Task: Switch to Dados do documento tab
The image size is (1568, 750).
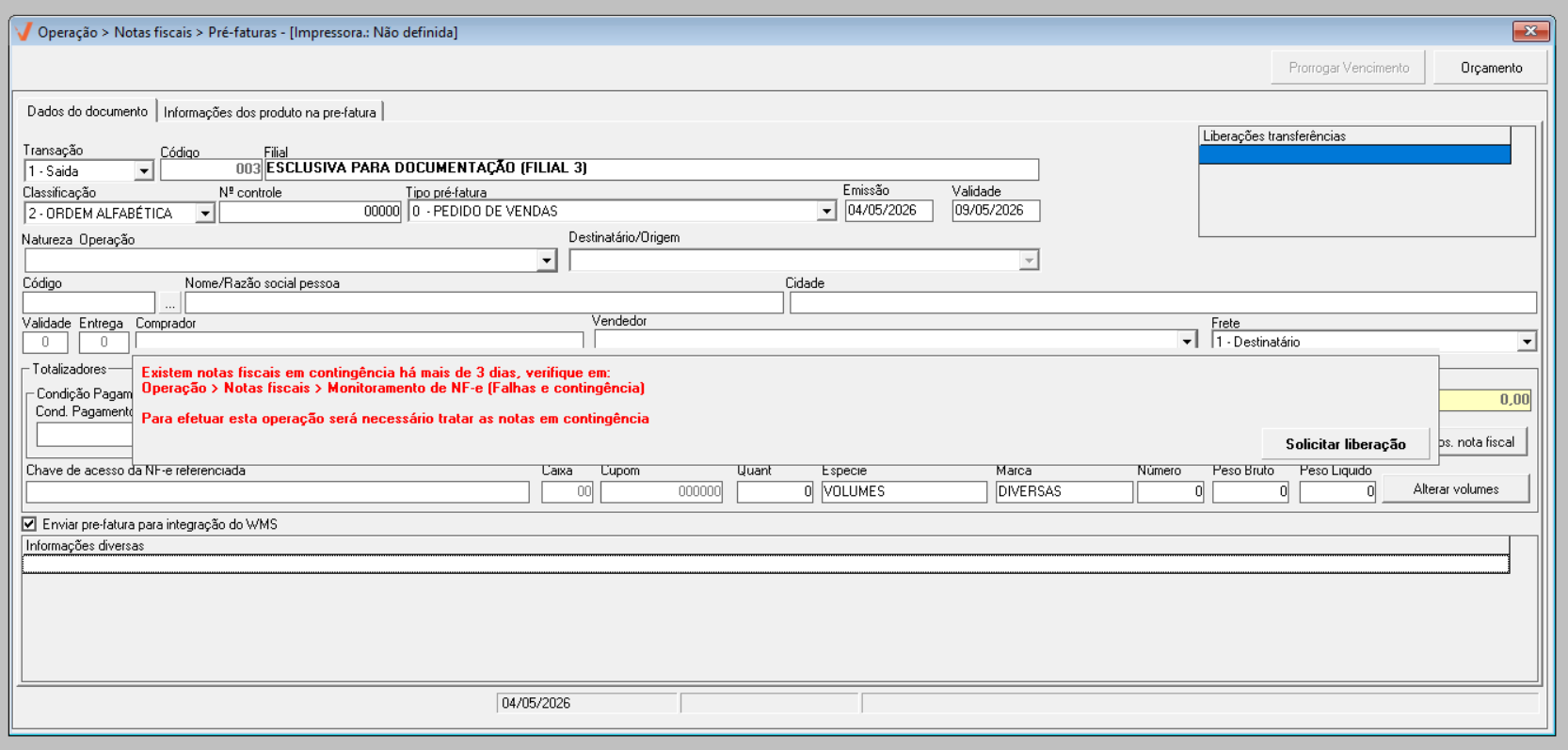Action: pos(88,111)
